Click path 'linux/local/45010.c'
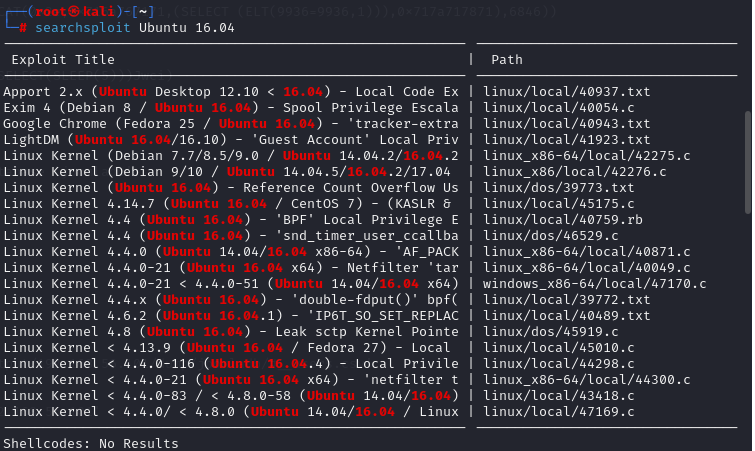Screen dimensions: 755x451 click(x=559, y=348)
